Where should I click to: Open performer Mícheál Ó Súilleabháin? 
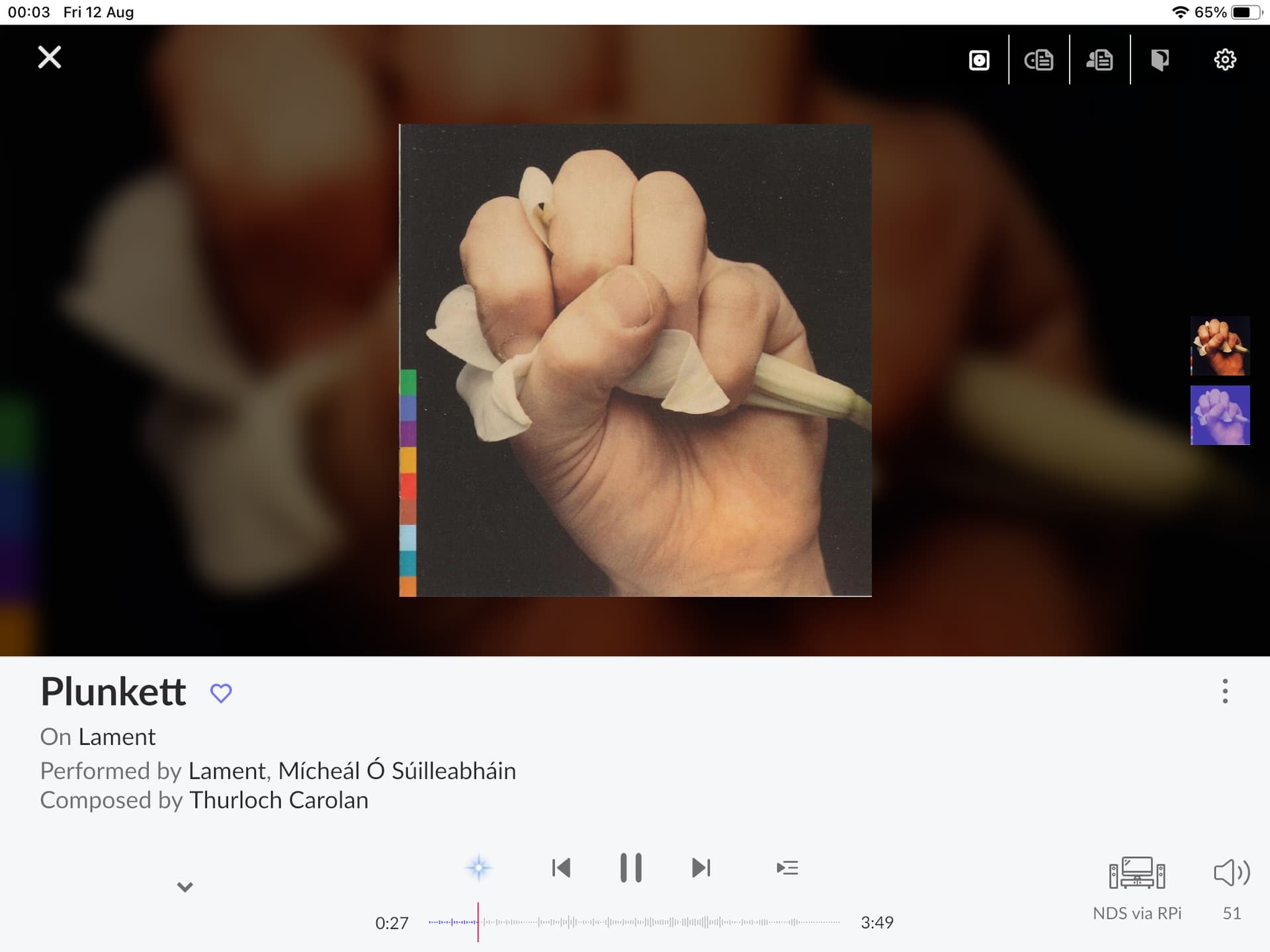[x=397, y=771]
